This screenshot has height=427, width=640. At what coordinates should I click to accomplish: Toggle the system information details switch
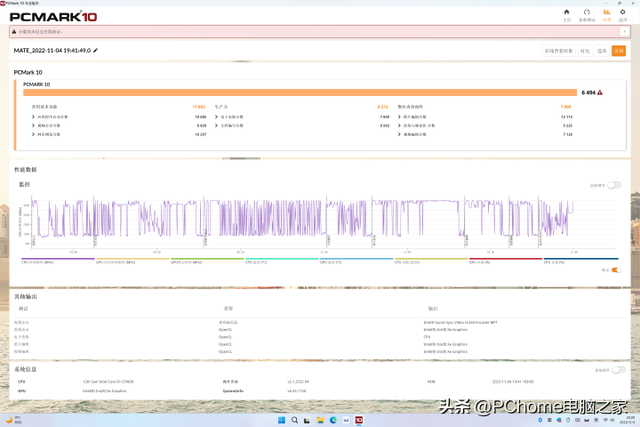click(618, 370)
